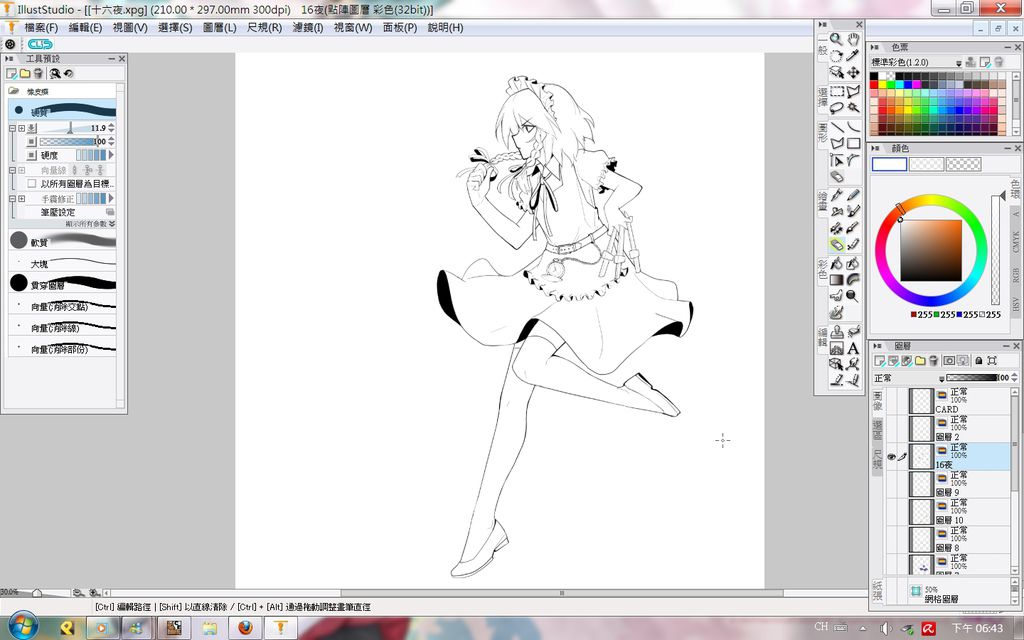Create new layer in layer panel
This screenshot has height=640, width=1024.
880,360
